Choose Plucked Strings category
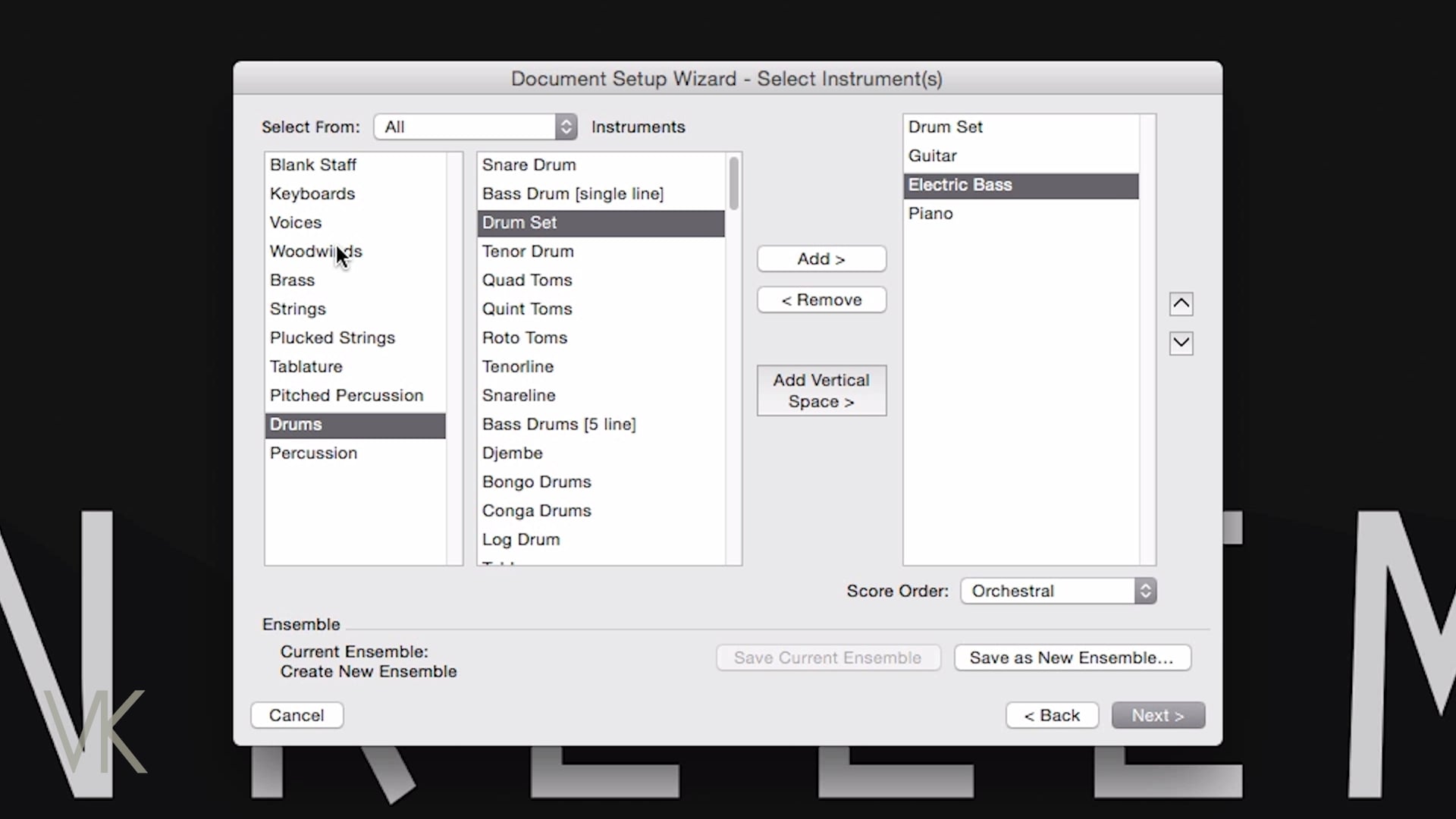 pyautogui.click(x=332, y=338)
